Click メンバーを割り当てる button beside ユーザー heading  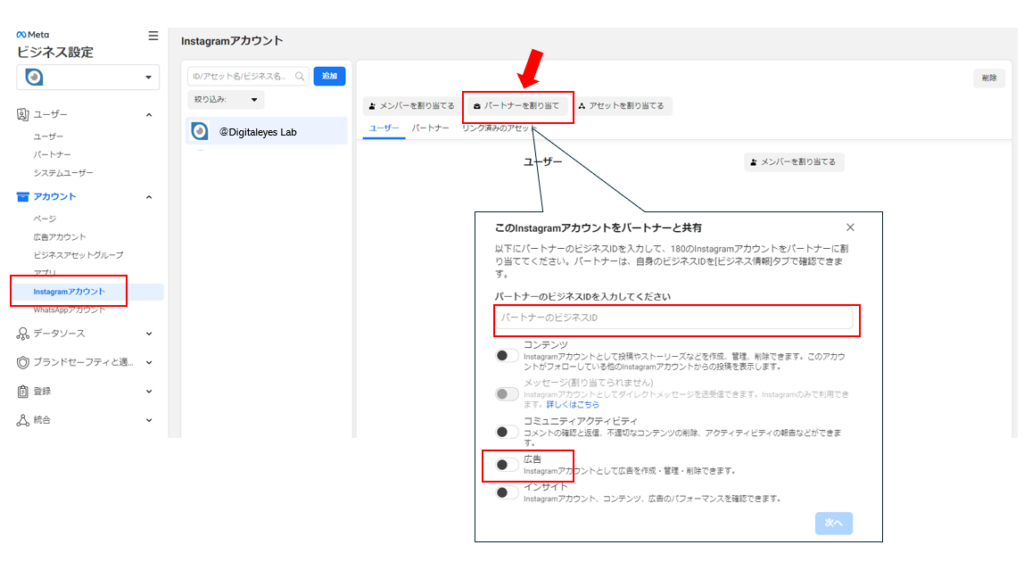tap(793, 162)
